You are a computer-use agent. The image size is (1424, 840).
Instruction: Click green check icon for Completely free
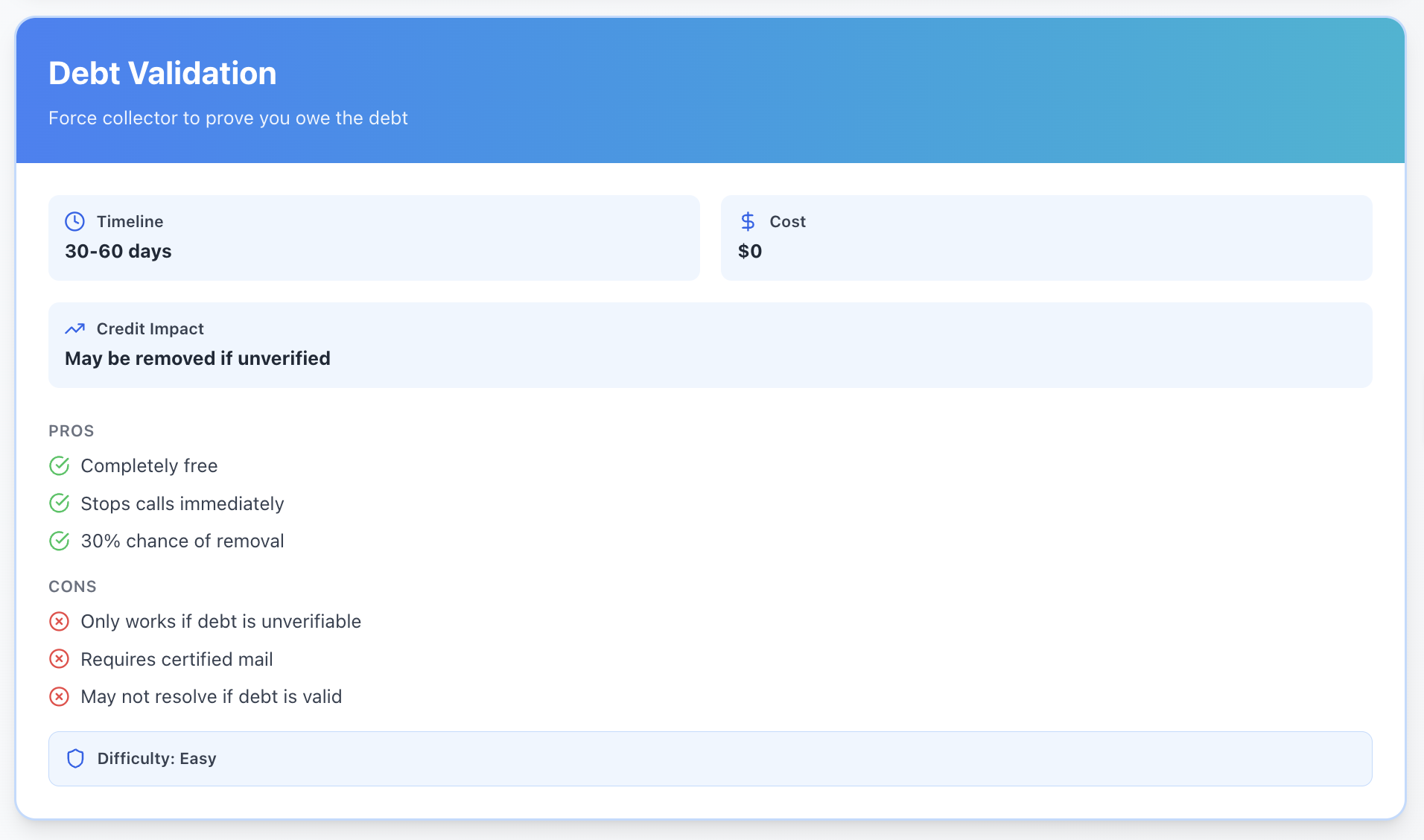59,465
